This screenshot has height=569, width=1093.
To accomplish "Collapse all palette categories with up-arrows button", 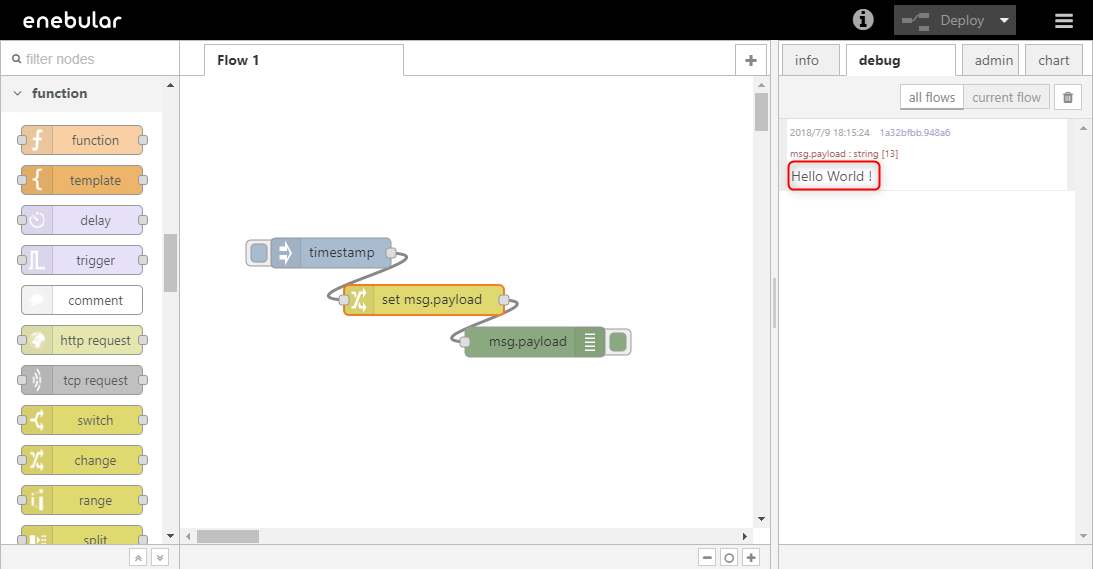I will pyautogui.click(x=138, y=557).
